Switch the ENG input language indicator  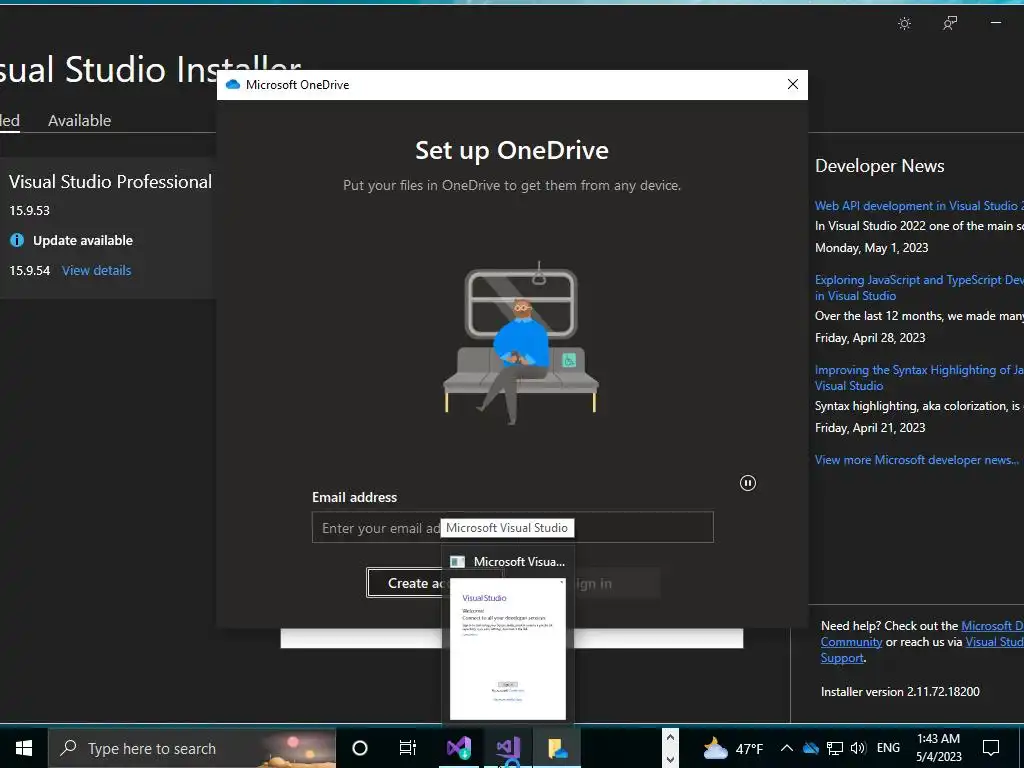coord(888,748)
